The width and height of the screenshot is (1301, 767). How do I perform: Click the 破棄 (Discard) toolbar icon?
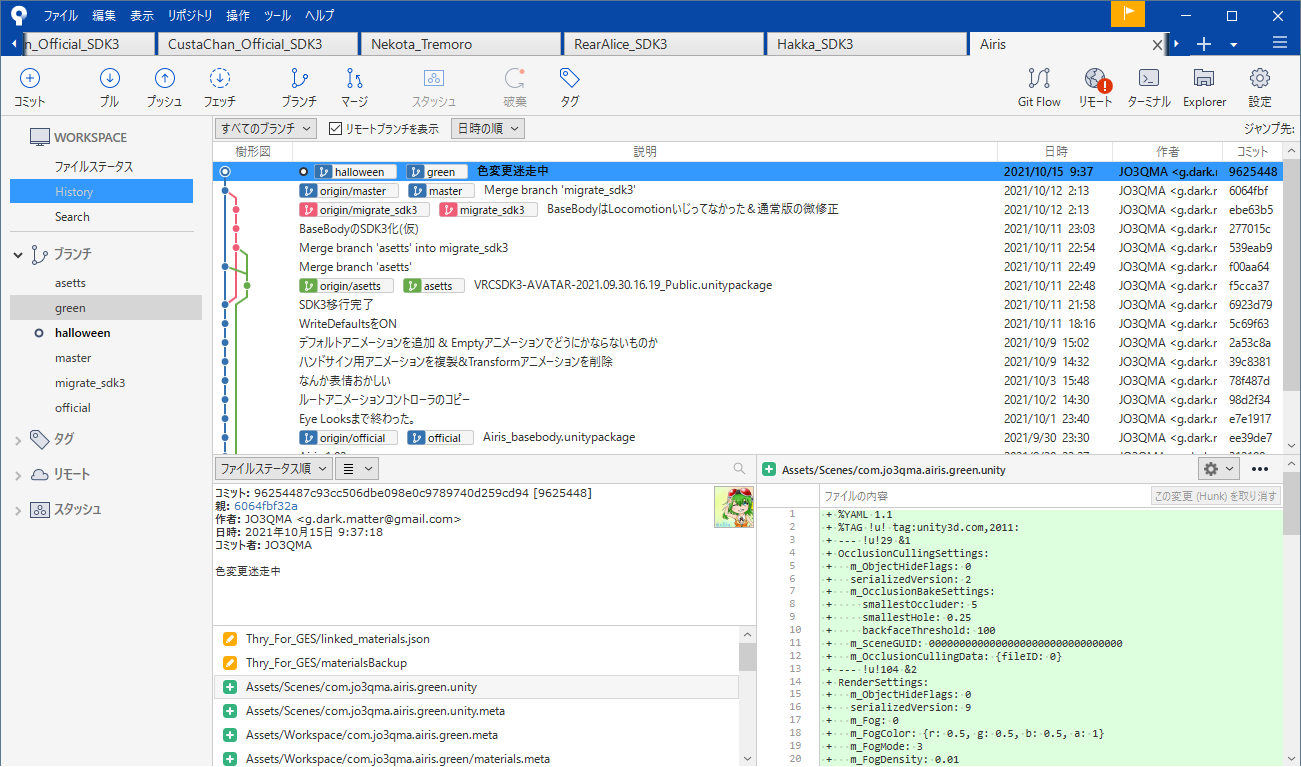(x=514, y=86)
